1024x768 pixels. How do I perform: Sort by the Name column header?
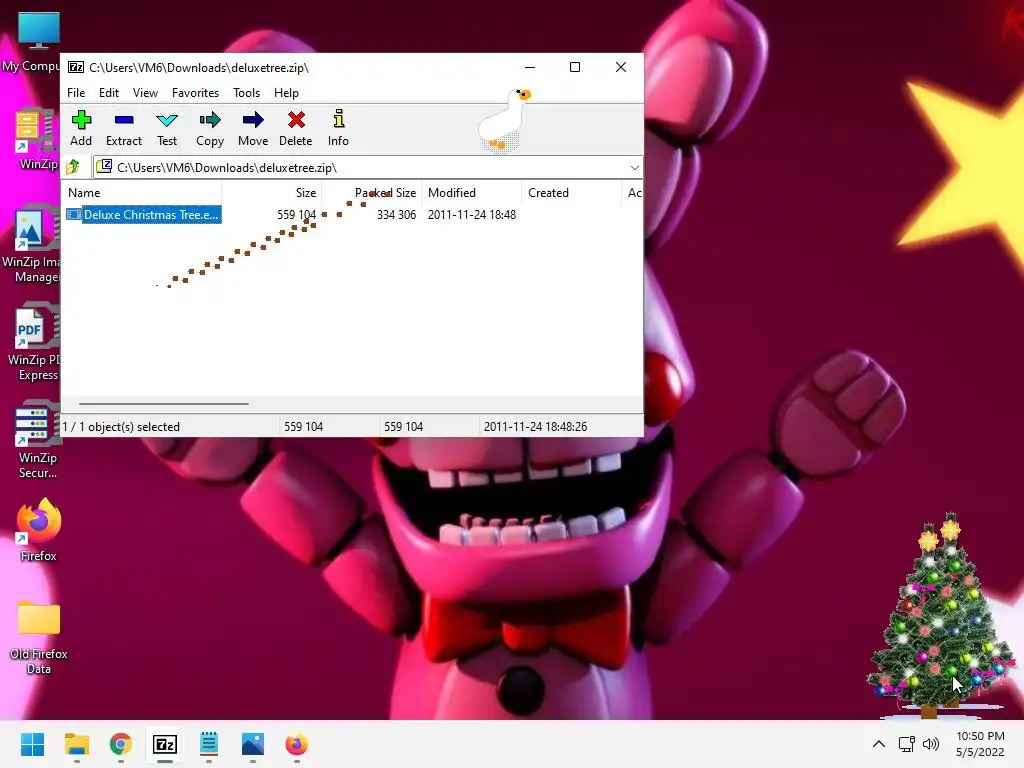click(142, 193)
